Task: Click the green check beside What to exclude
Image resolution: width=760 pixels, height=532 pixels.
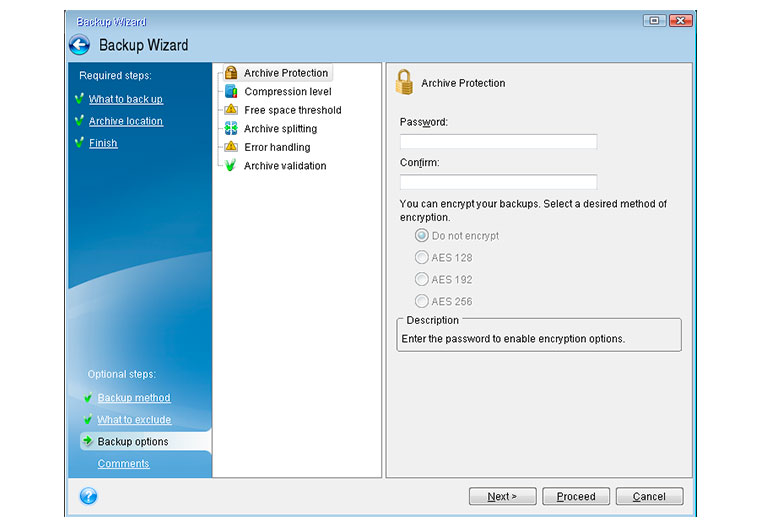Action: (88, 419)
